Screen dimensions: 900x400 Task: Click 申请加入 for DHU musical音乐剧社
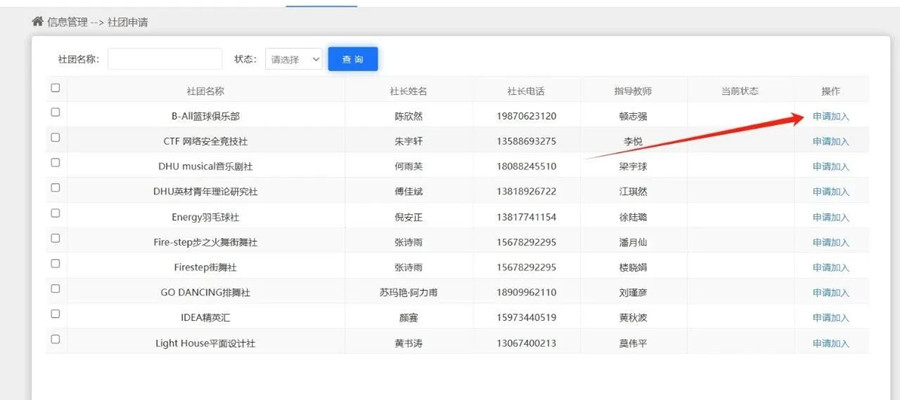[x=830, y=167]
